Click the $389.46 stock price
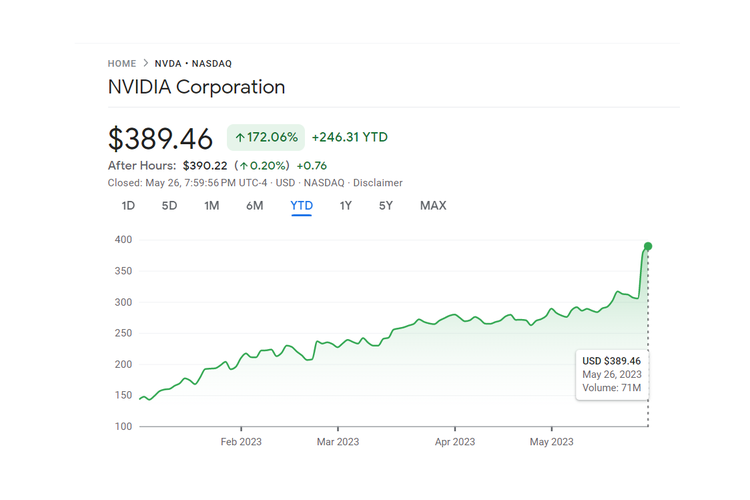The image size is (750, 500). (x=162, y=138)
